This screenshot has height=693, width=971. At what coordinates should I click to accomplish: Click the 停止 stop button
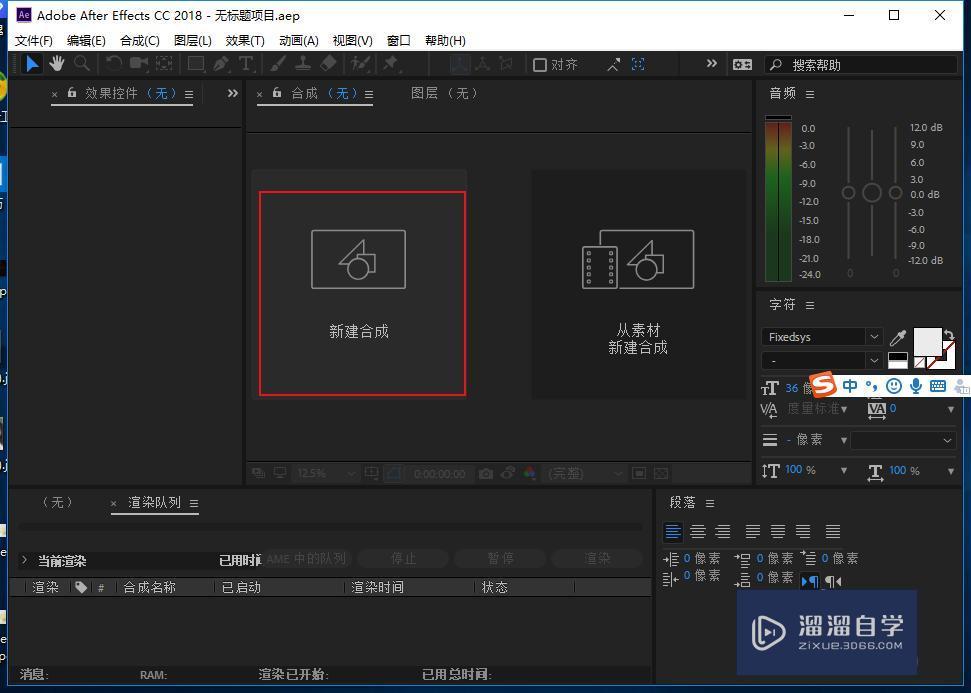[x=403, y=559]
